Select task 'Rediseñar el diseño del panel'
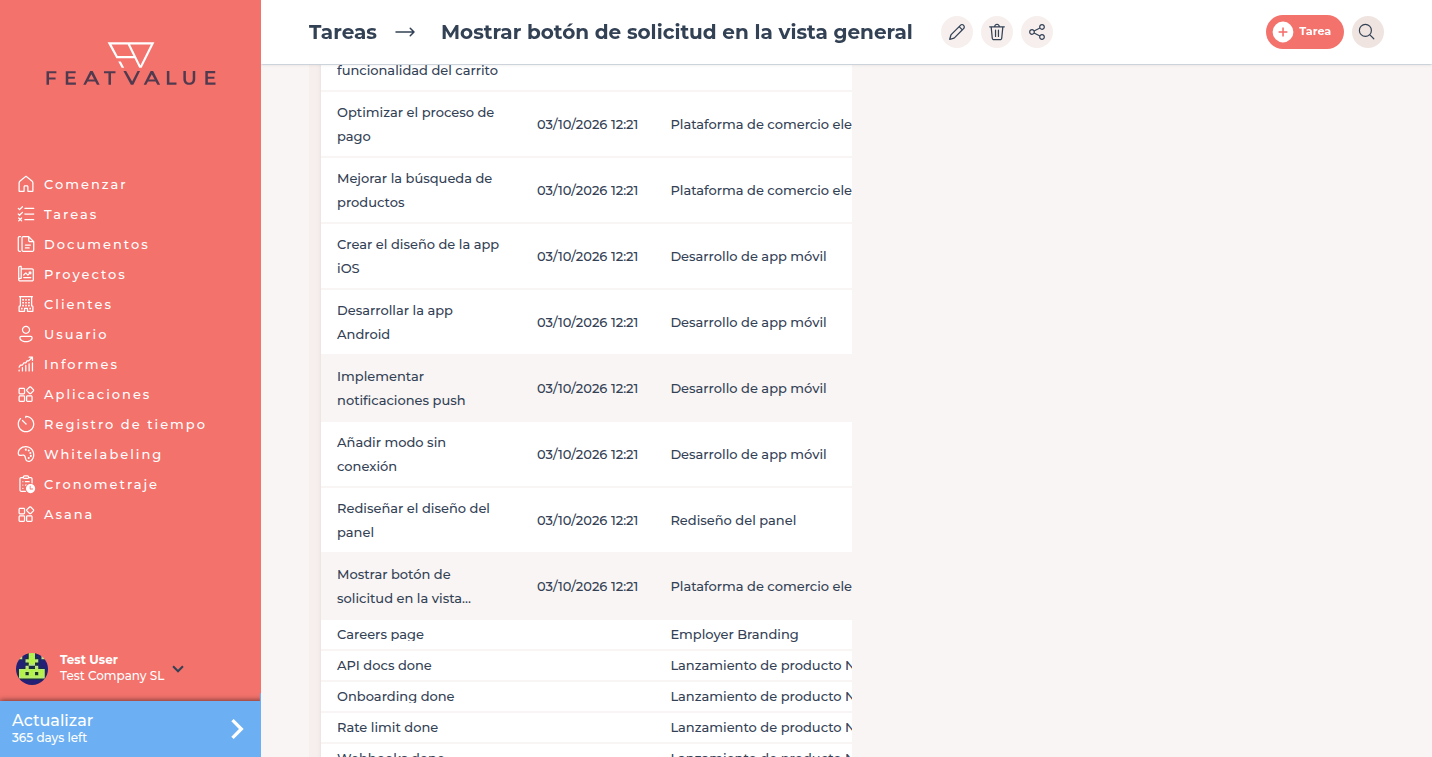 click(586, 520)
